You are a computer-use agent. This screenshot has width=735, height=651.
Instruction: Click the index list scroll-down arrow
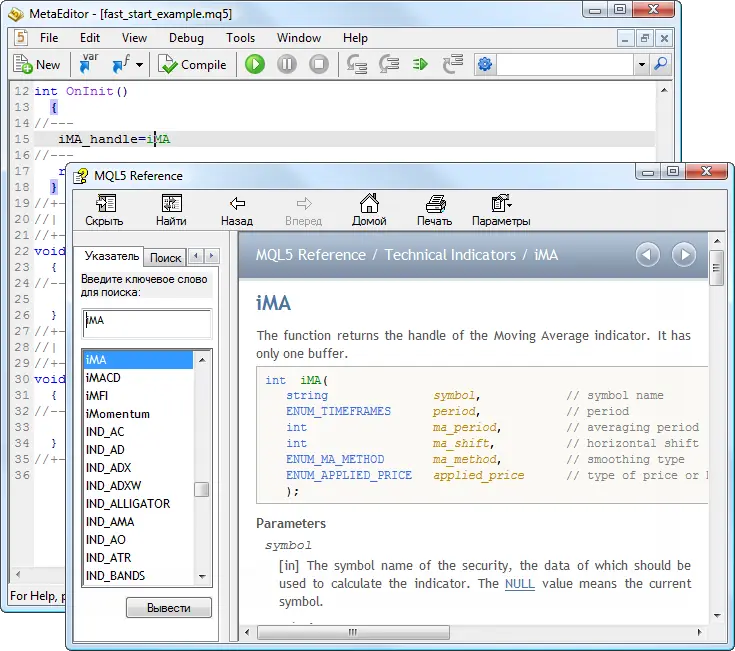click(202, 576)
